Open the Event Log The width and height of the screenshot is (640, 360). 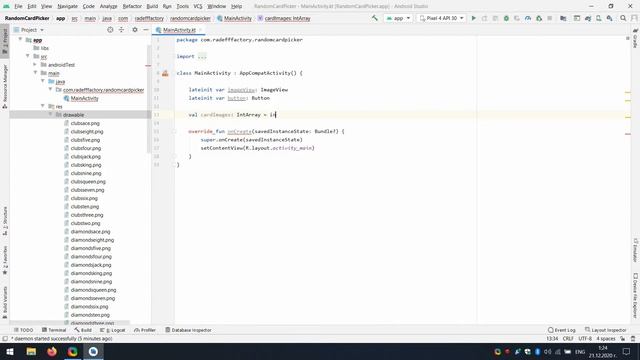562,330
